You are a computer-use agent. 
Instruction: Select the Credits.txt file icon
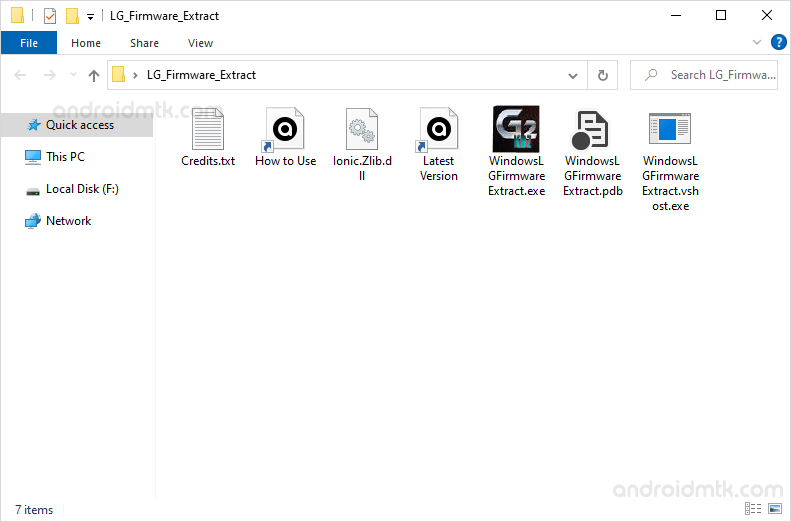(x=208, y=129)
